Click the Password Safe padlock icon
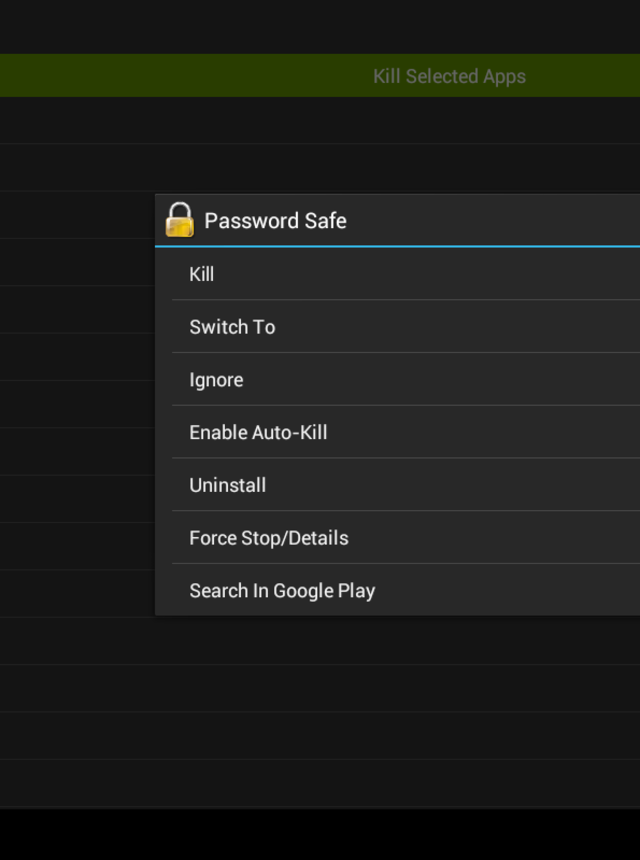Screen dimensions: 640x860 (180, 220)
